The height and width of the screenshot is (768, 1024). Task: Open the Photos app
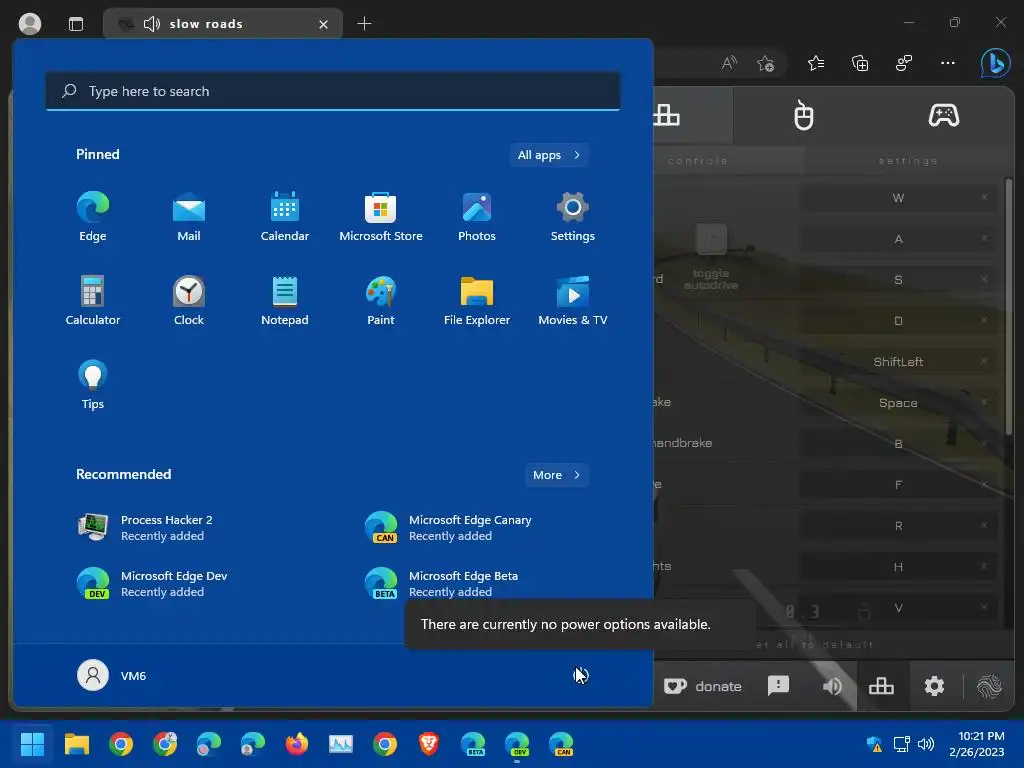(x=477, y=217)
